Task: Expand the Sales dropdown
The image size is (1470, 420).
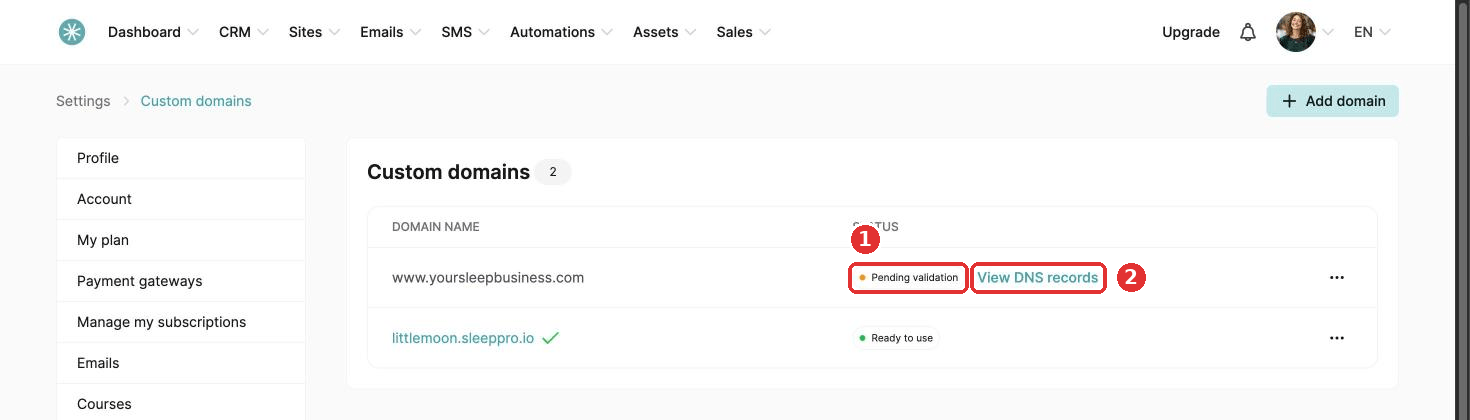Action: (743, 32)
